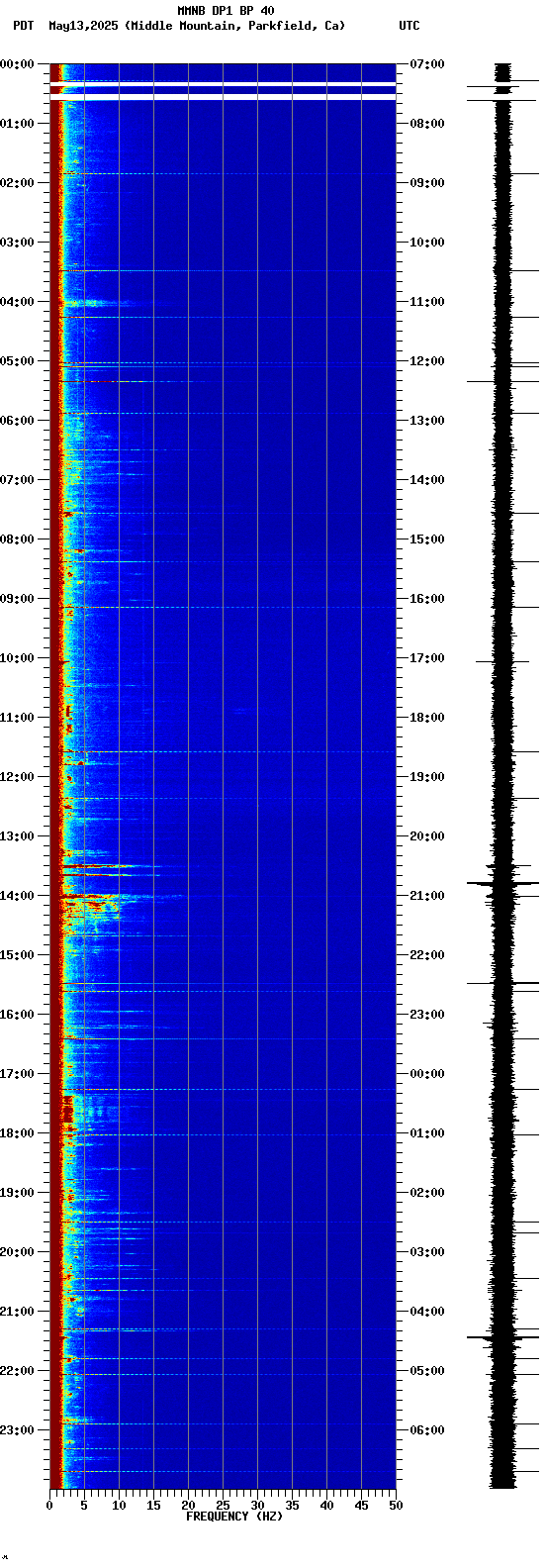Click the frequency axis tick '0'
The height and width of the screenshot is (1568, 546).
tap(49, 1506)
